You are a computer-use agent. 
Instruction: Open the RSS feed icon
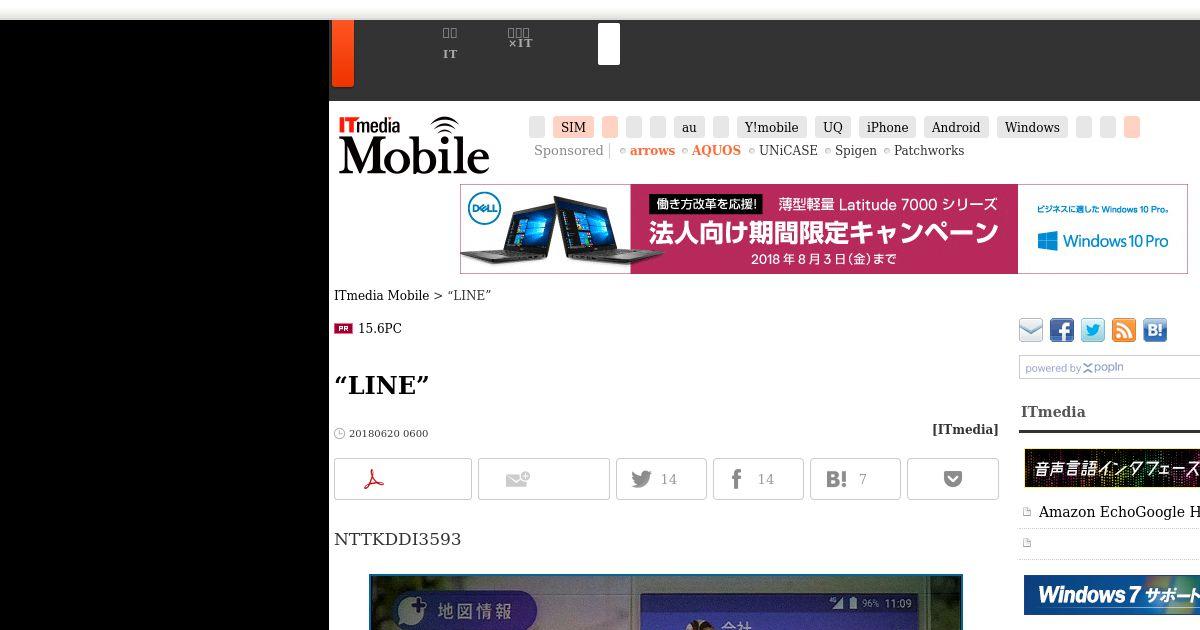(x=1124, y=330)
